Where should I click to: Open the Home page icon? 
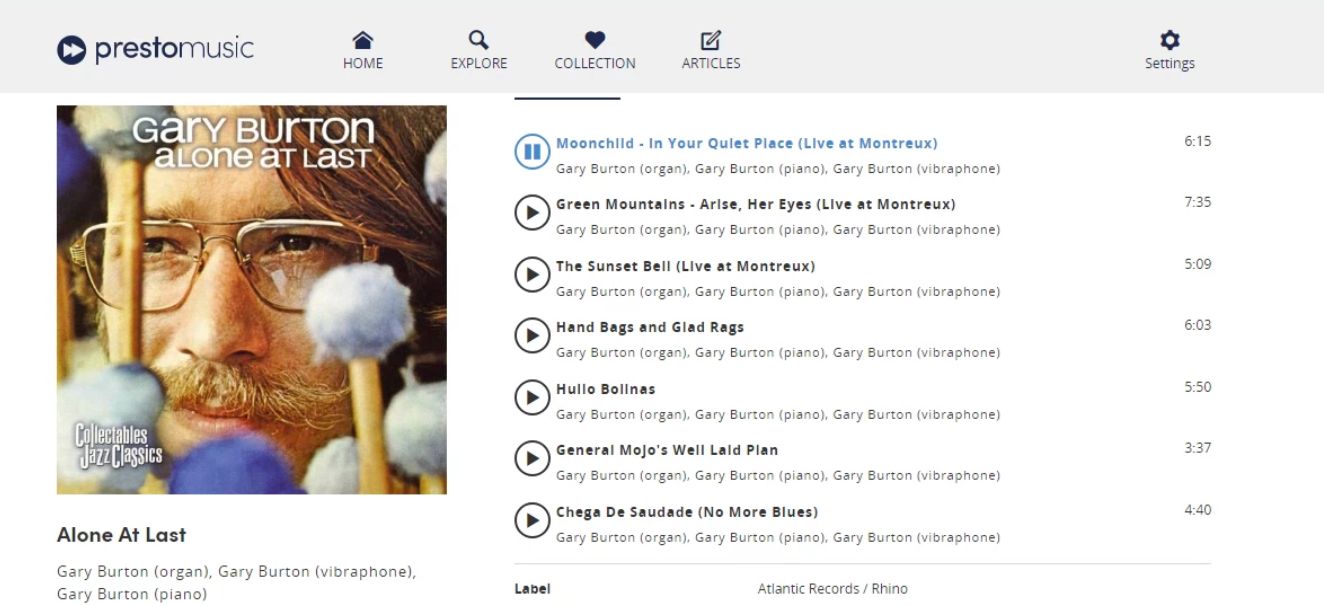pos(363,40)
